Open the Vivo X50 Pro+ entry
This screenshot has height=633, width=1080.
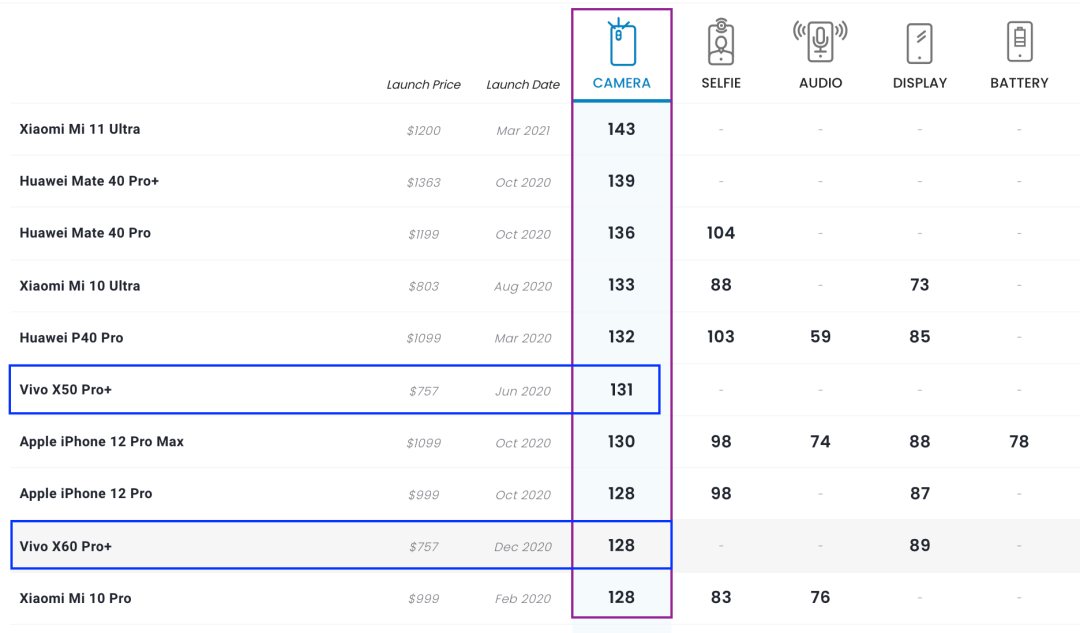coord(66,389)
